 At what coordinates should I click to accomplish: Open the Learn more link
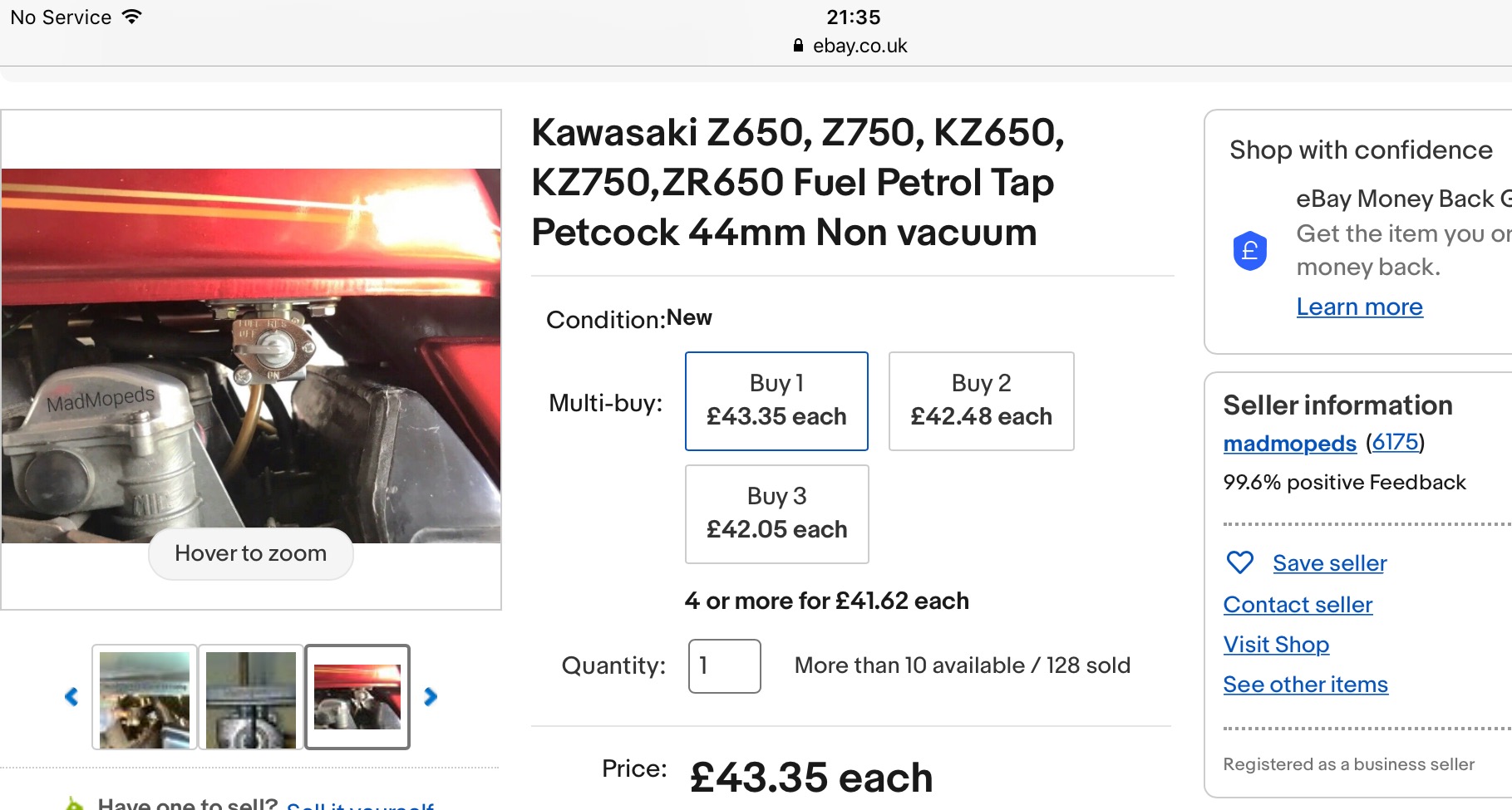click(1359, 307)
